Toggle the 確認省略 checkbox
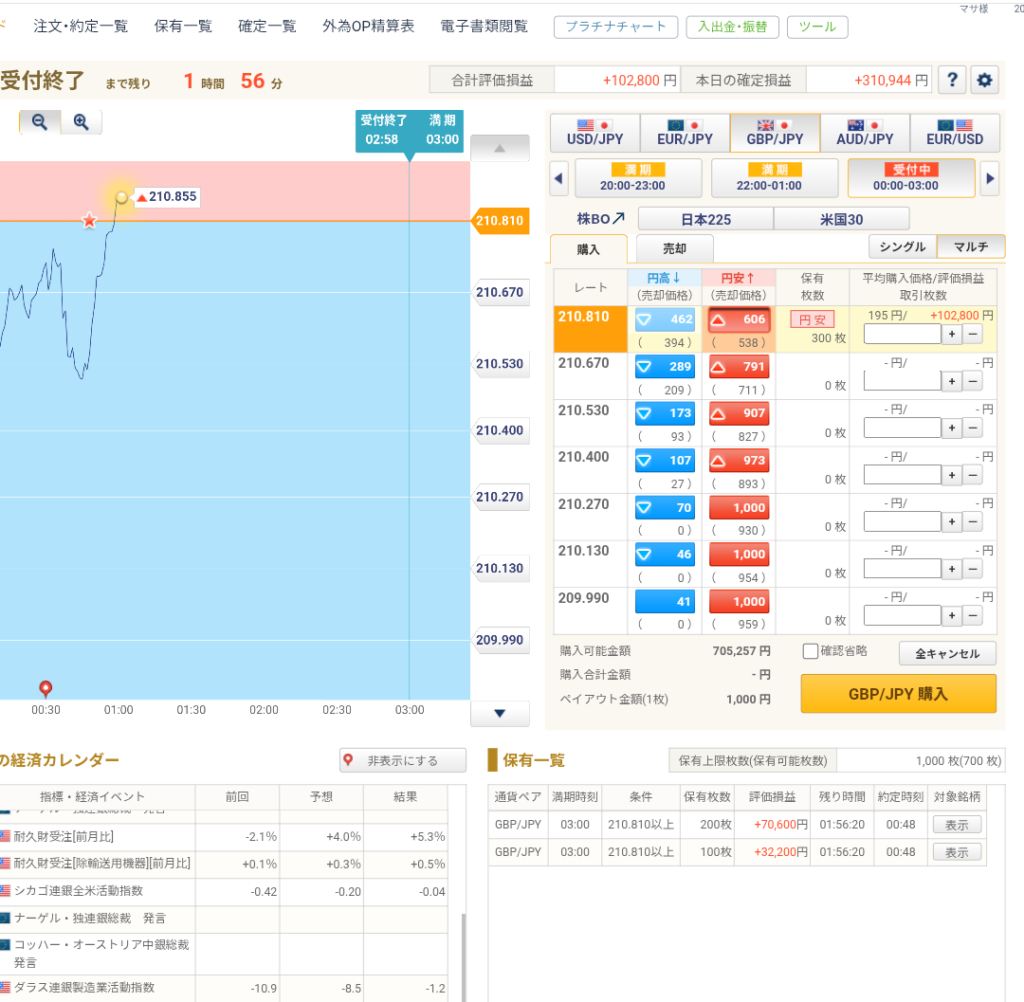 click(x=811, y=652)
